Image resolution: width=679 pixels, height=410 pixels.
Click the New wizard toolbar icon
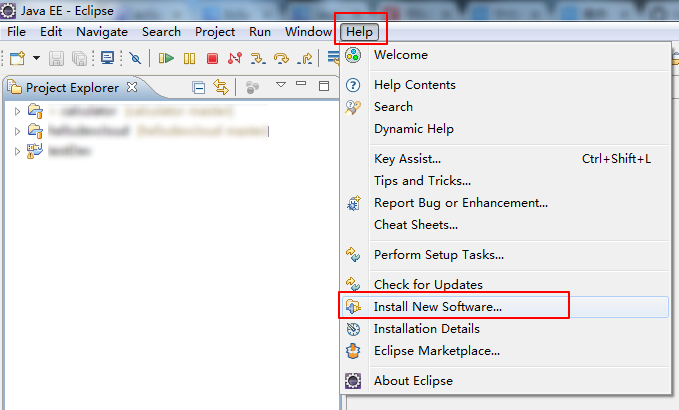tap(18, 58)
